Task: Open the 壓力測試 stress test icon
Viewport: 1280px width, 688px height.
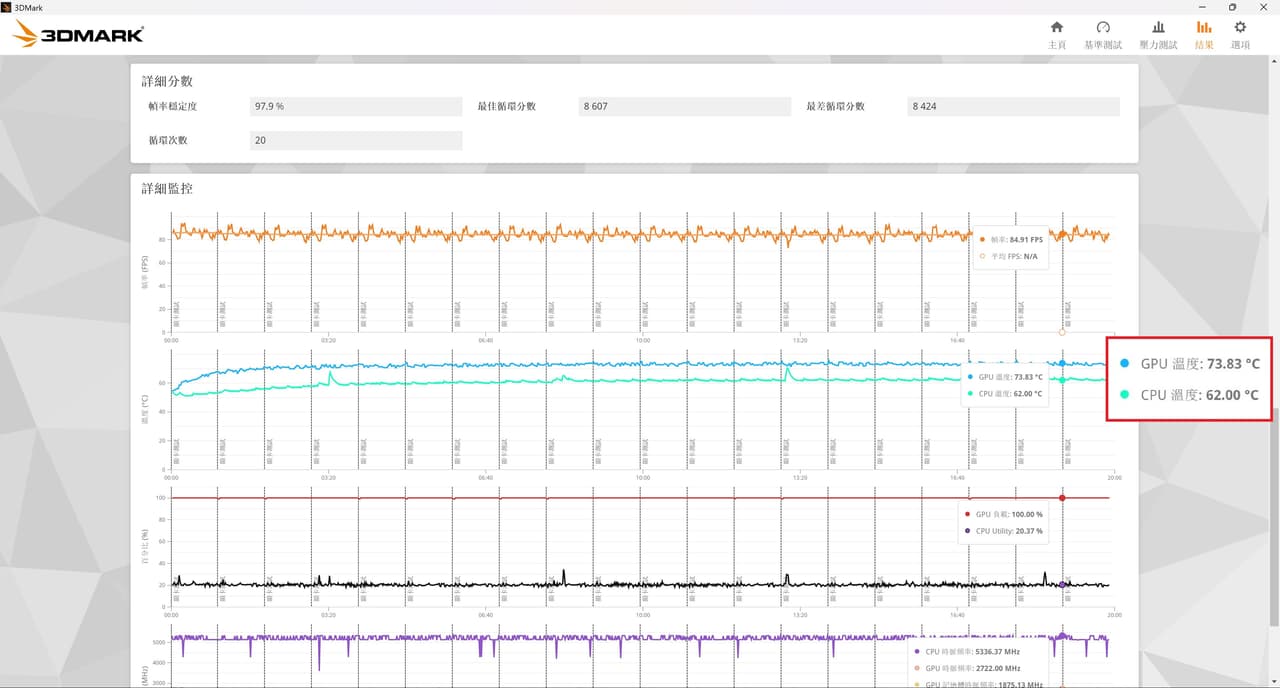Action: point(1158,28)
